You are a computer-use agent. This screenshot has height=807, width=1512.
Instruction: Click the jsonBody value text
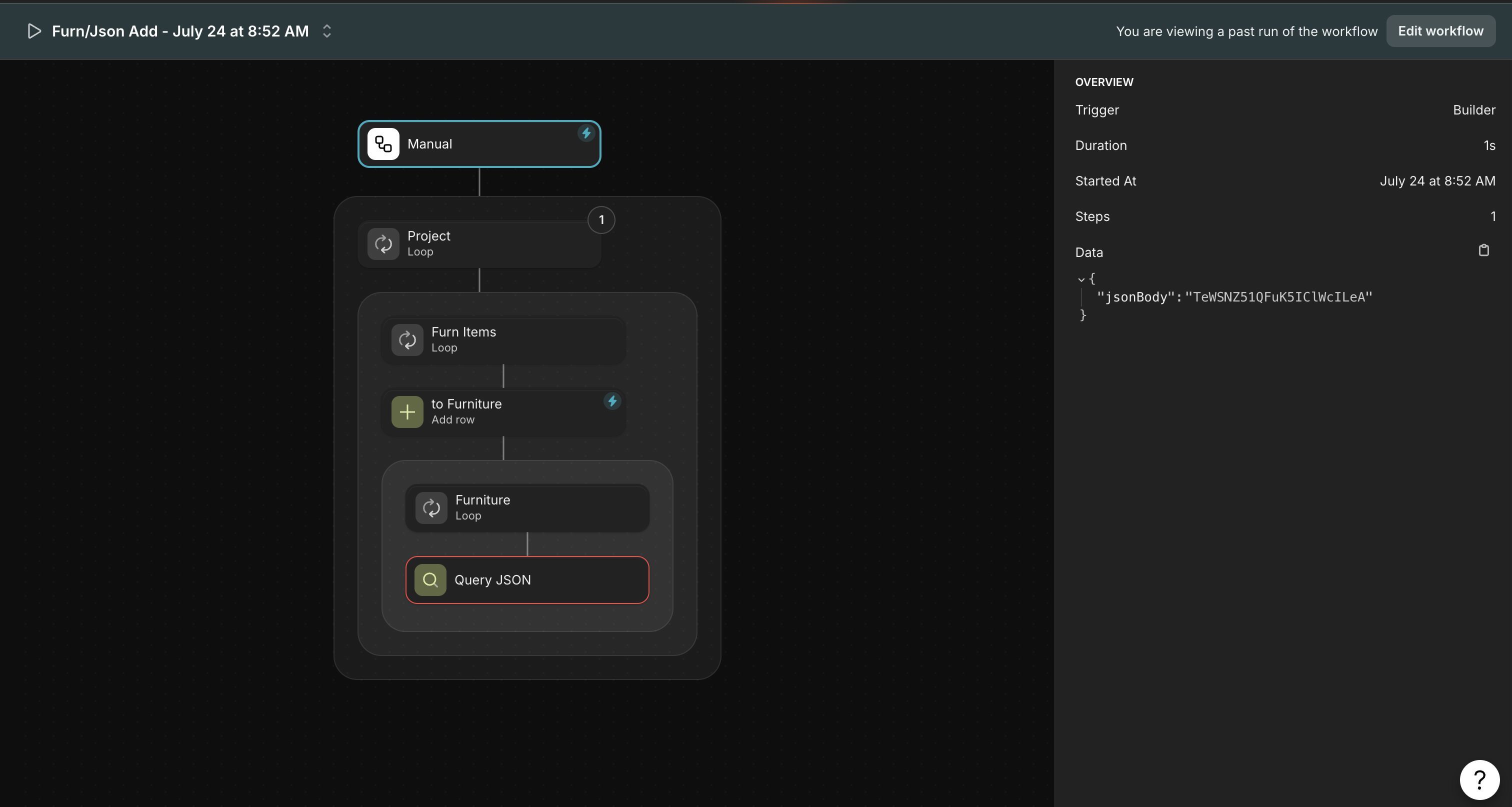click(x=1278, y=297)
